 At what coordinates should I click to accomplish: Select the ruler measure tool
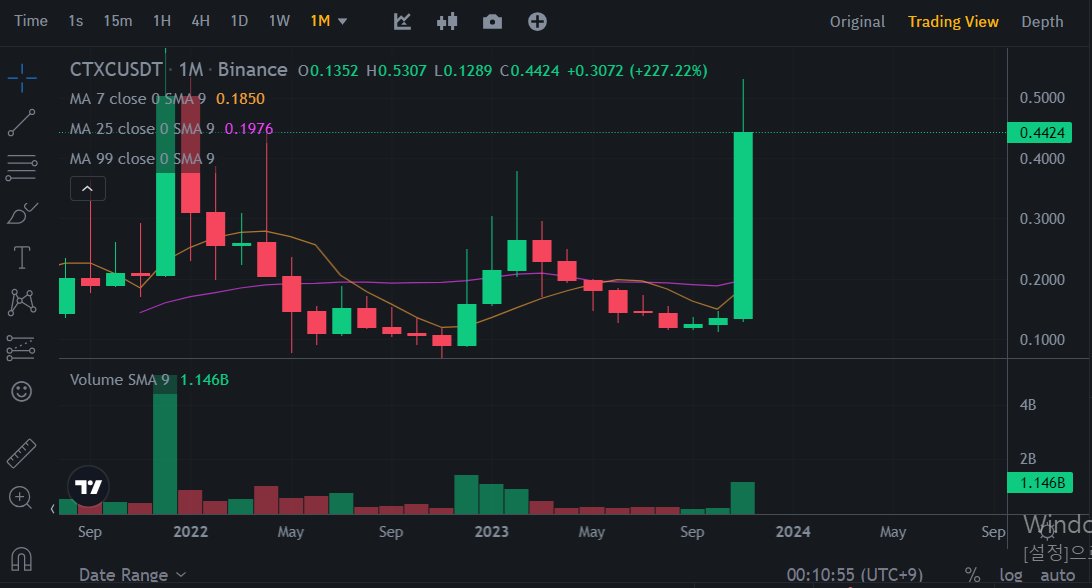22,453
